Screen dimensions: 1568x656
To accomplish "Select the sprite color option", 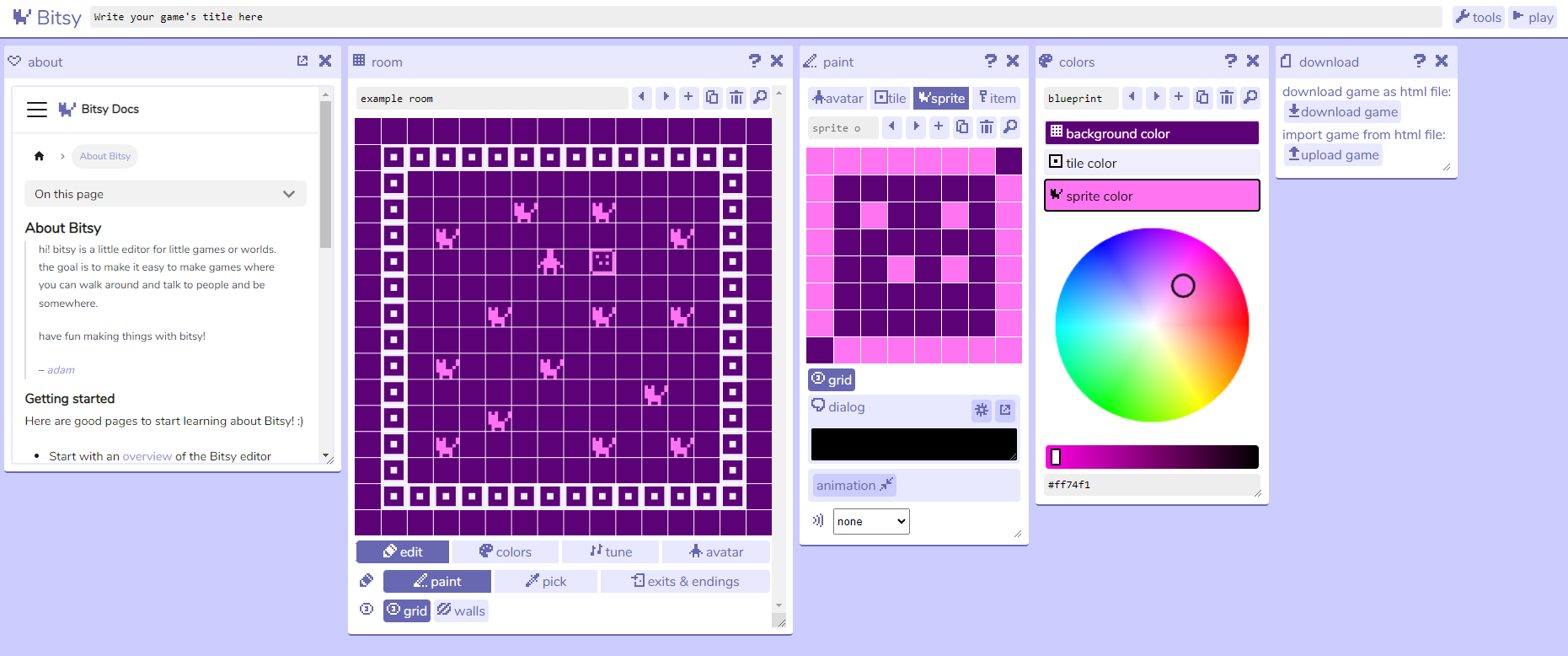I will click(x=1152, y=196).
